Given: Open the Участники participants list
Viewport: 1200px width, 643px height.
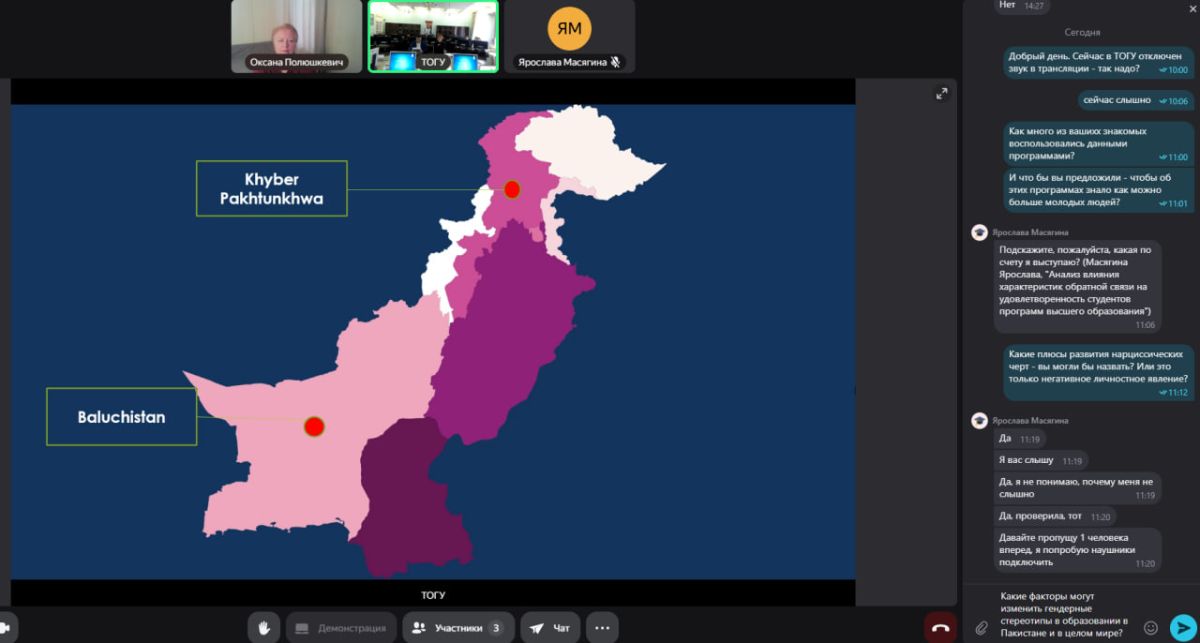Looking at the screenshot, I should (458, 628).
